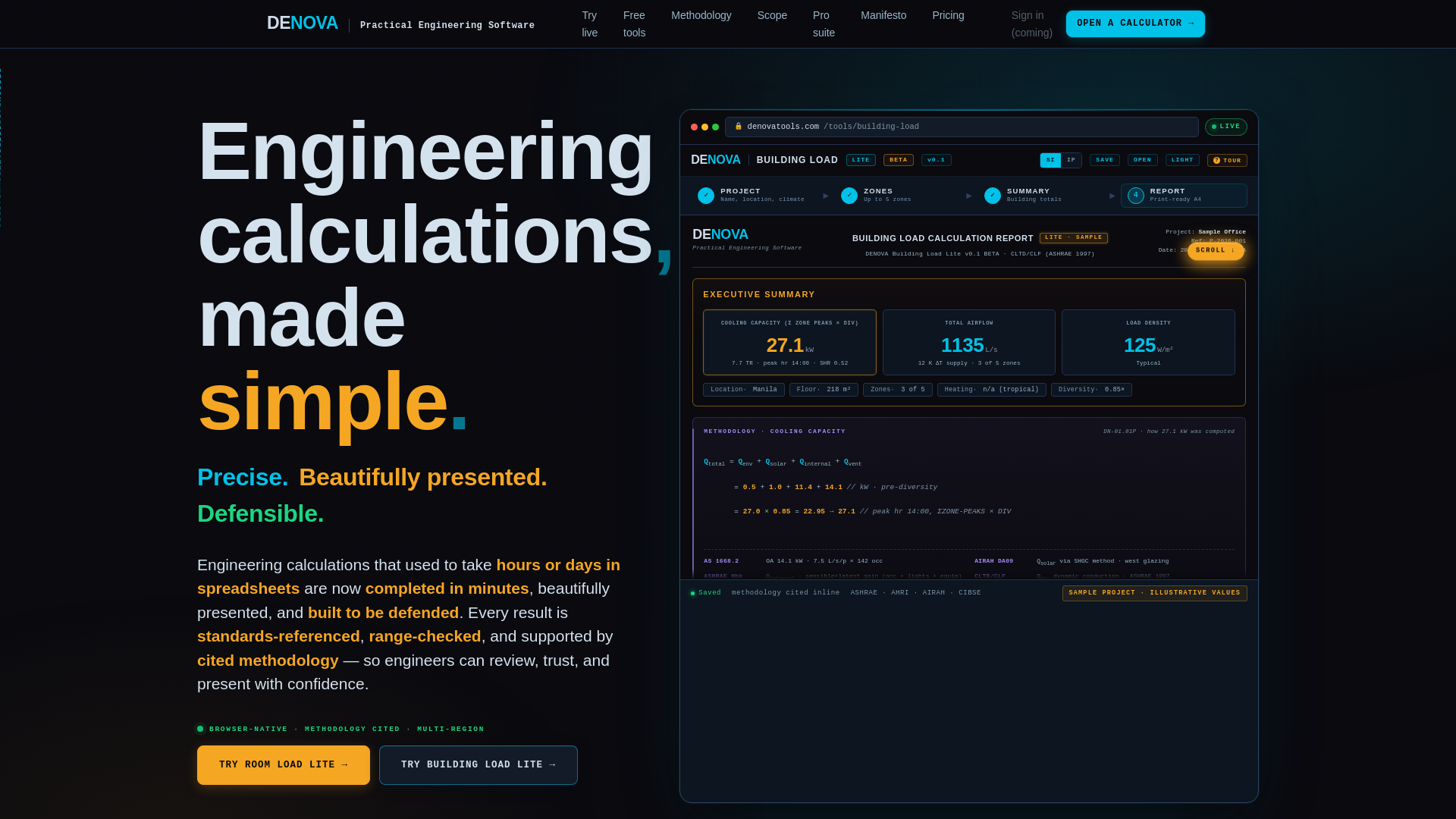1456x819 pixels.
Task: Click the yellow window dot in mockup
Action: 704,127
